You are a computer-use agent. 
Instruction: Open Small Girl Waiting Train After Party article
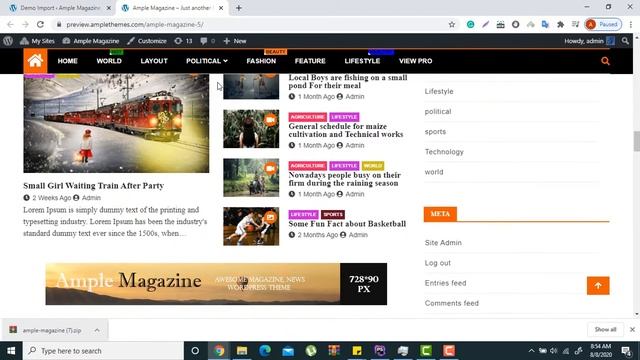coord(93,186)
